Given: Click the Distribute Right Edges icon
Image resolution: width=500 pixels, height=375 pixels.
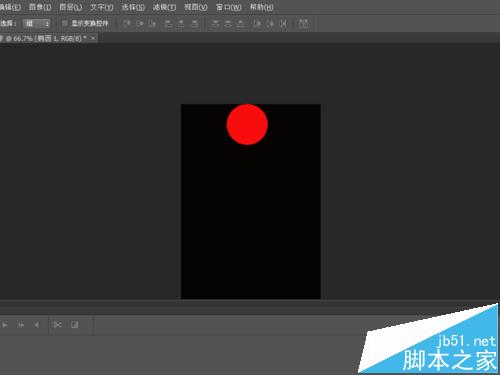Looking at the screenshot, I should coord(283,23).
